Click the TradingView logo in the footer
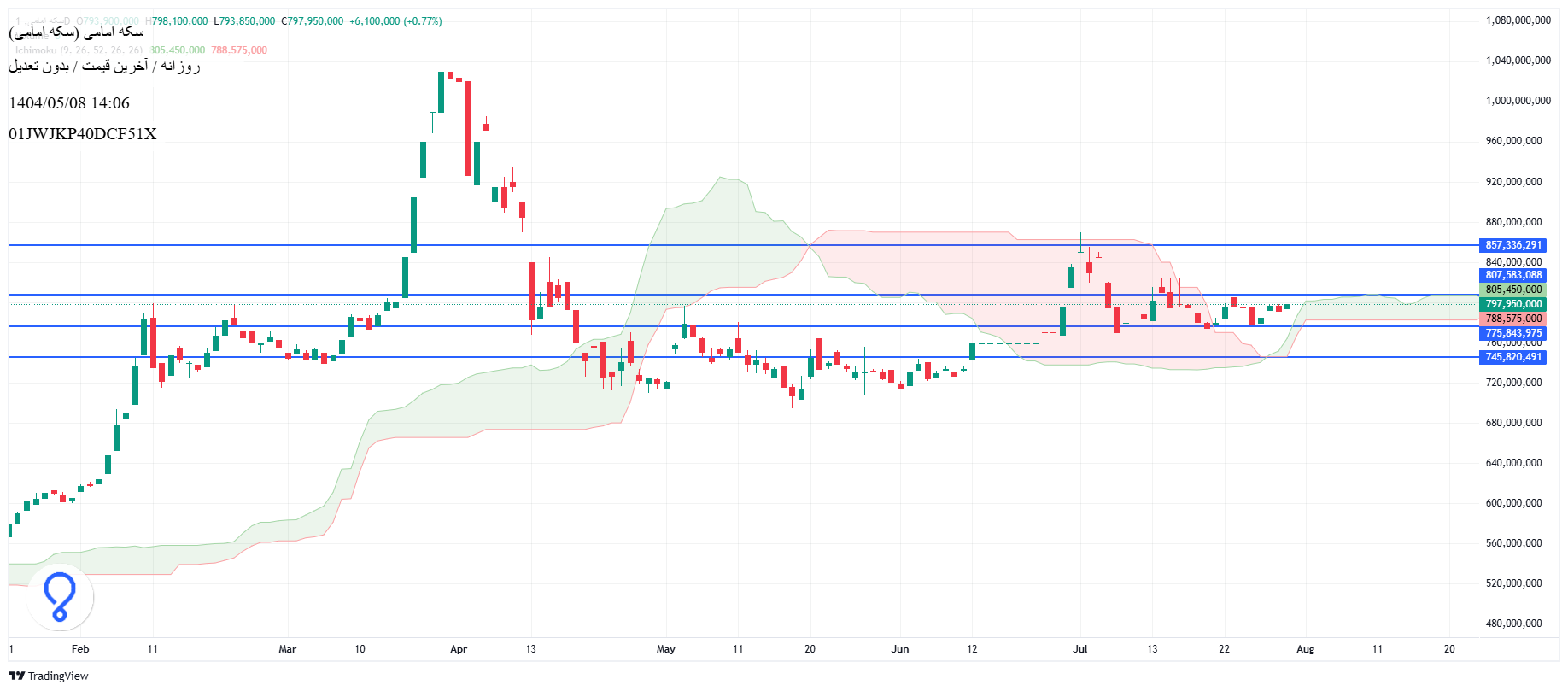This screenshot has height=691, width=1568. [49, 676]
